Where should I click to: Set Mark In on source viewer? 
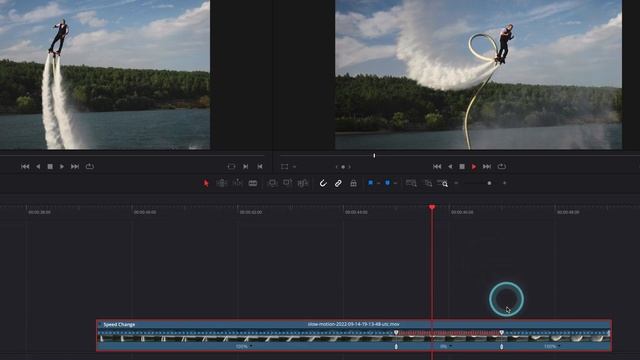[245, 167]
